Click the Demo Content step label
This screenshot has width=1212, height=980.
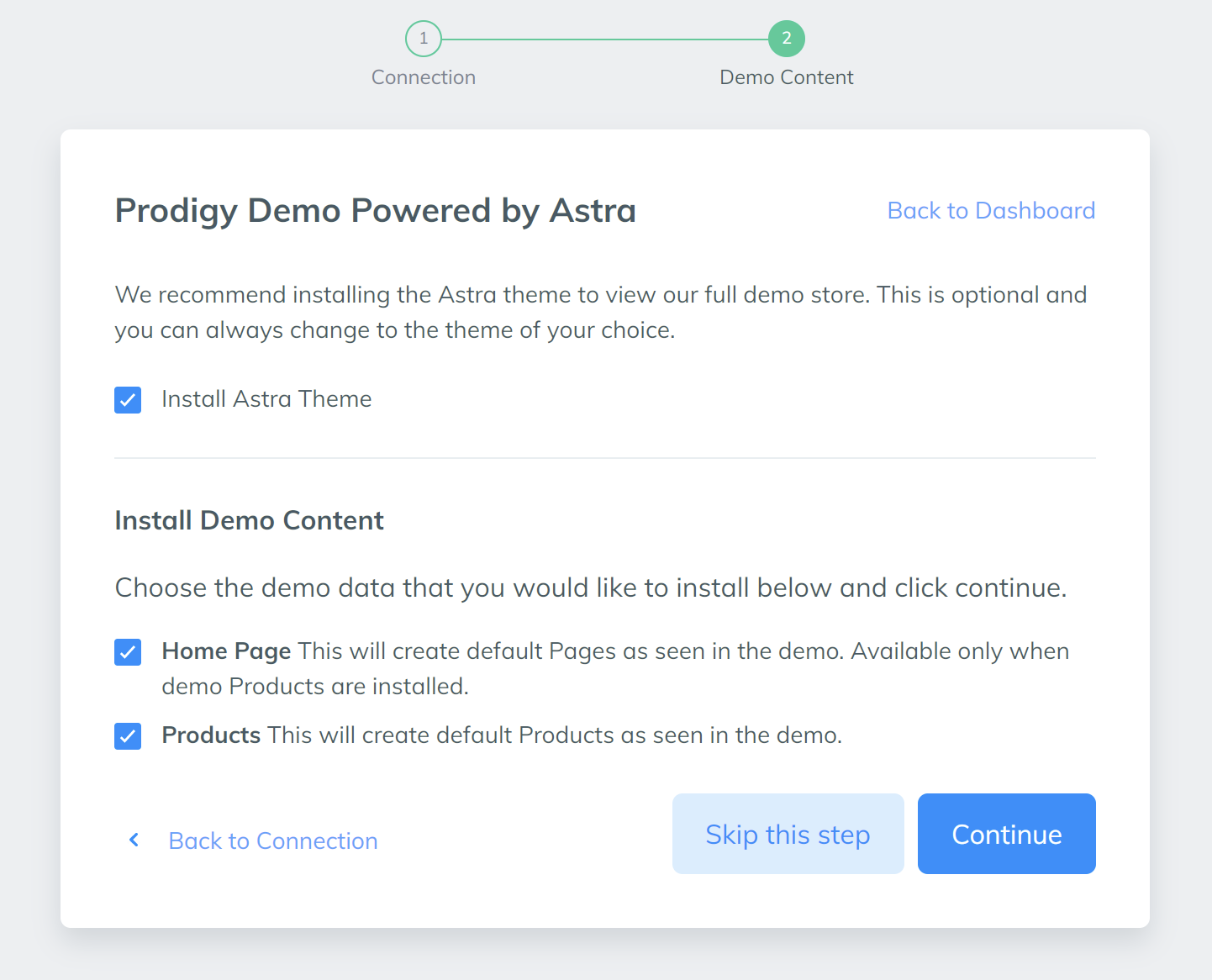click(787, 77)
